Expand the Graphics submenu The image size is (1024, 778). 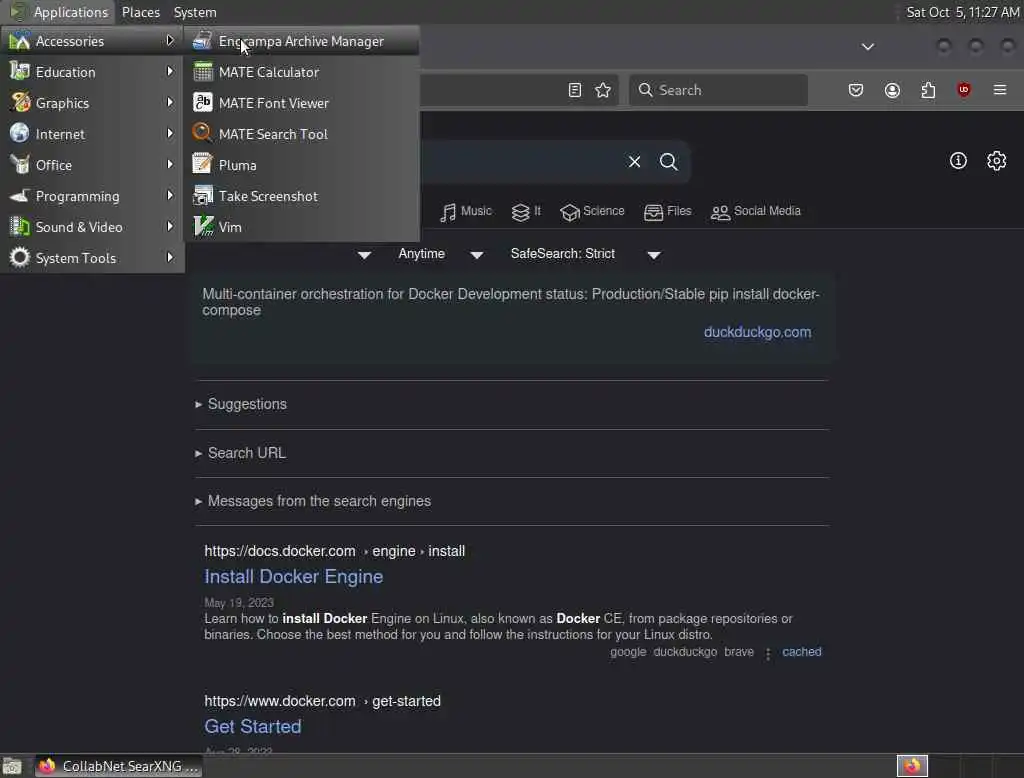[x=92, y=103]
